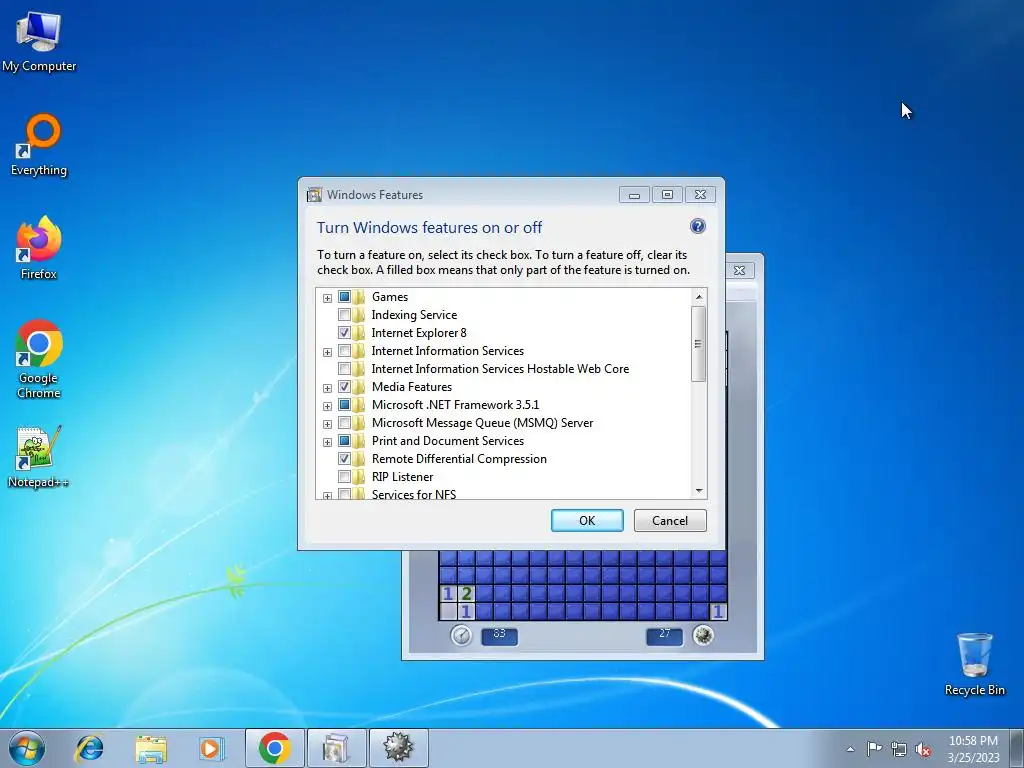1024x768 pixels.
Task: Expand the Games tree node
Action: pyautogui.click(x=327, y=298)
